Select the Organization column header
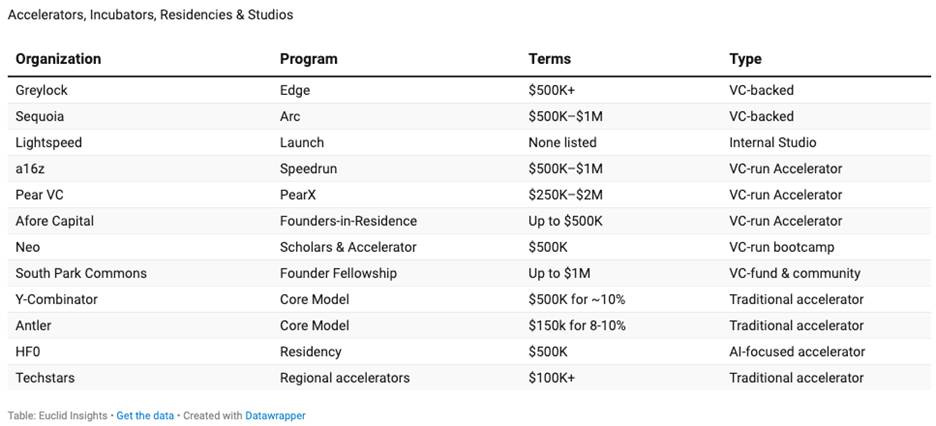 click(58, 59)
